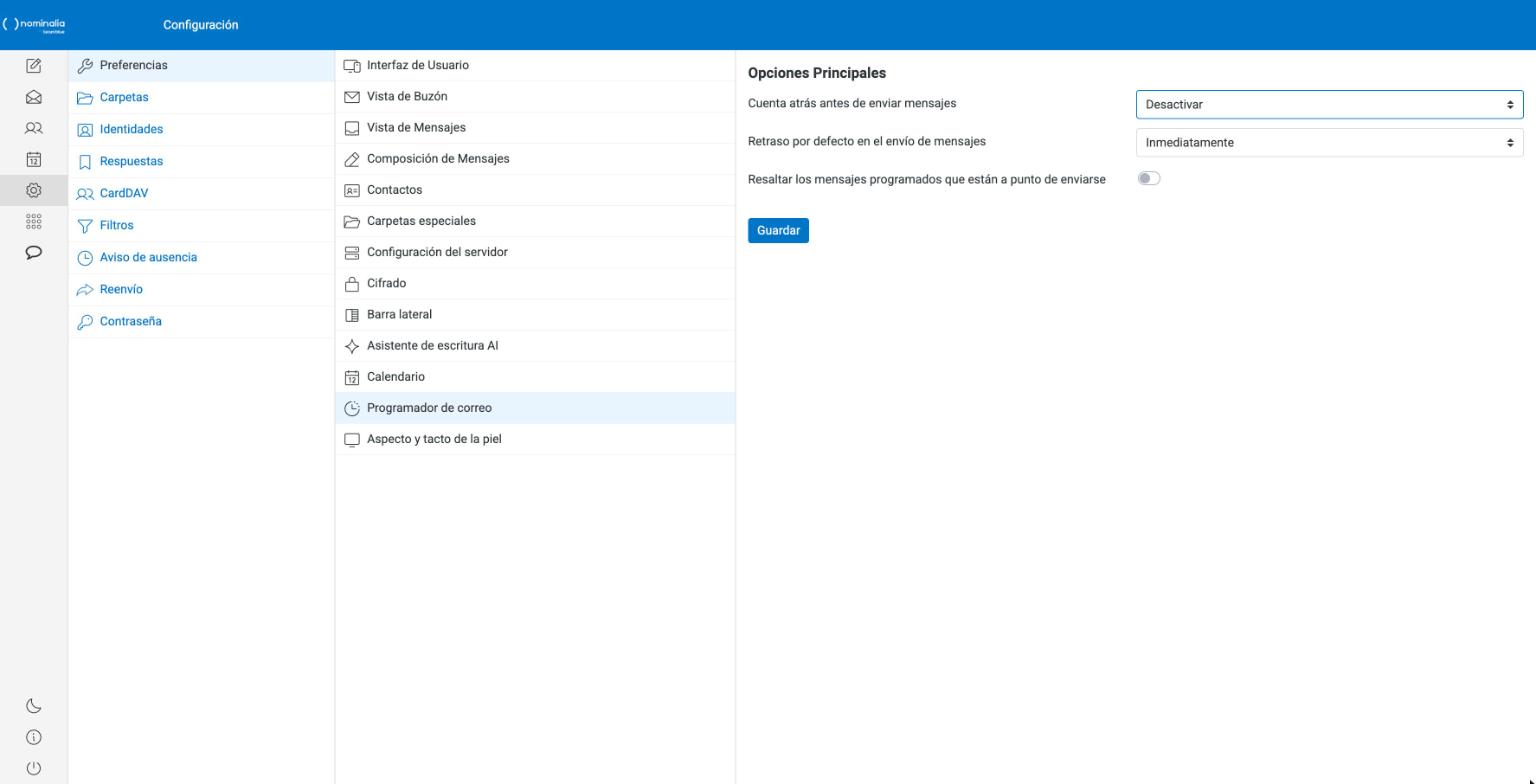
Task: Select Composición de Mensajes preferences
Action: 535,158
